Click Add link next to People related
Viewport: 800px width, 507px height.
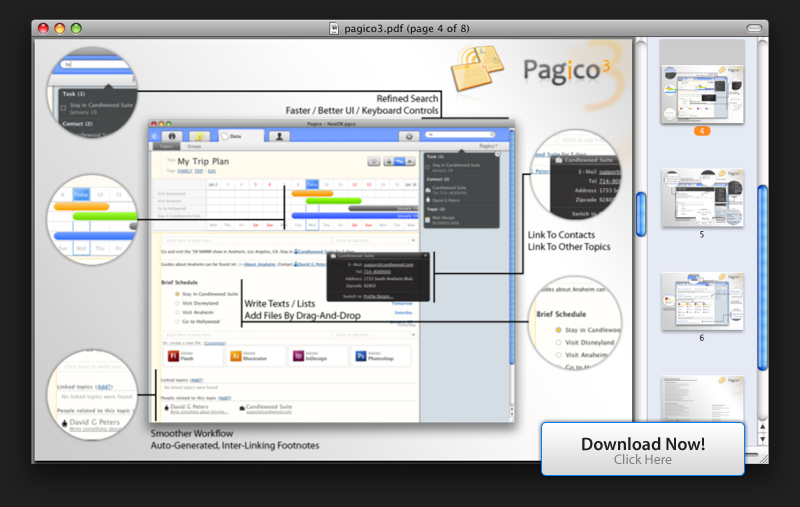pyautogui.click(x=224, y=398)
